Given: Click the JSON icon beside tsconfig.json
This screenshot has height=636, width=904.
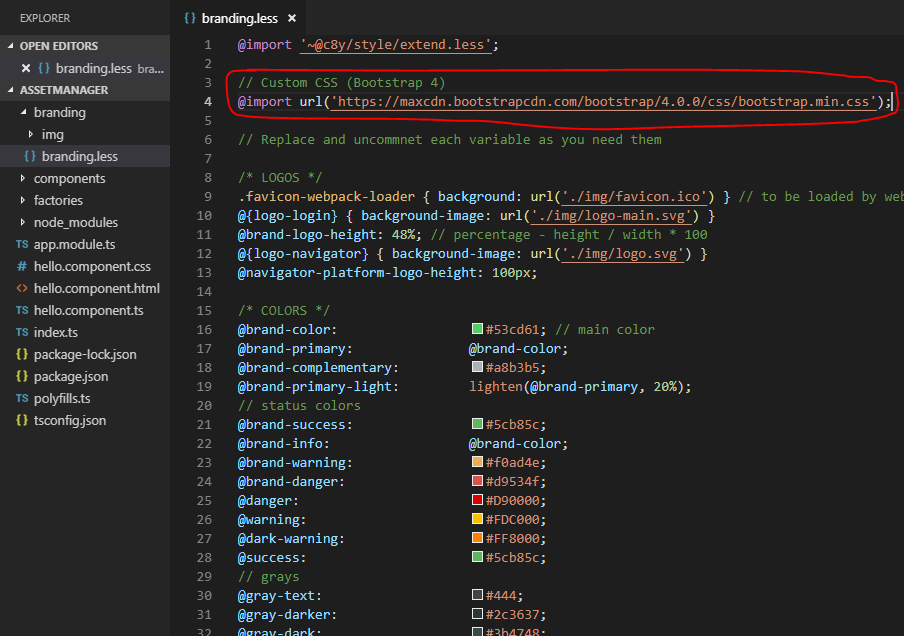Looking at the screenshot, I should click(22, 421).
